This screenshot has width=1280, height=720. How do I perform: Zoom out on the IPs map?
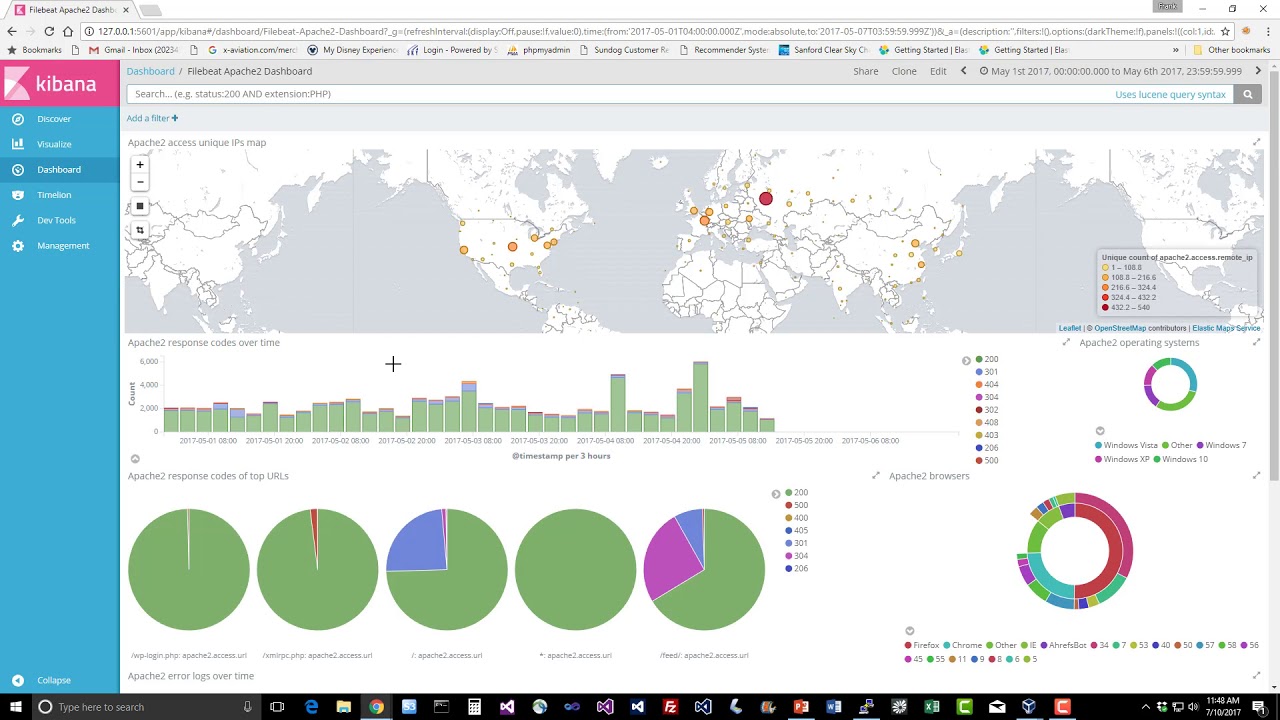click(x=140, y=182)
